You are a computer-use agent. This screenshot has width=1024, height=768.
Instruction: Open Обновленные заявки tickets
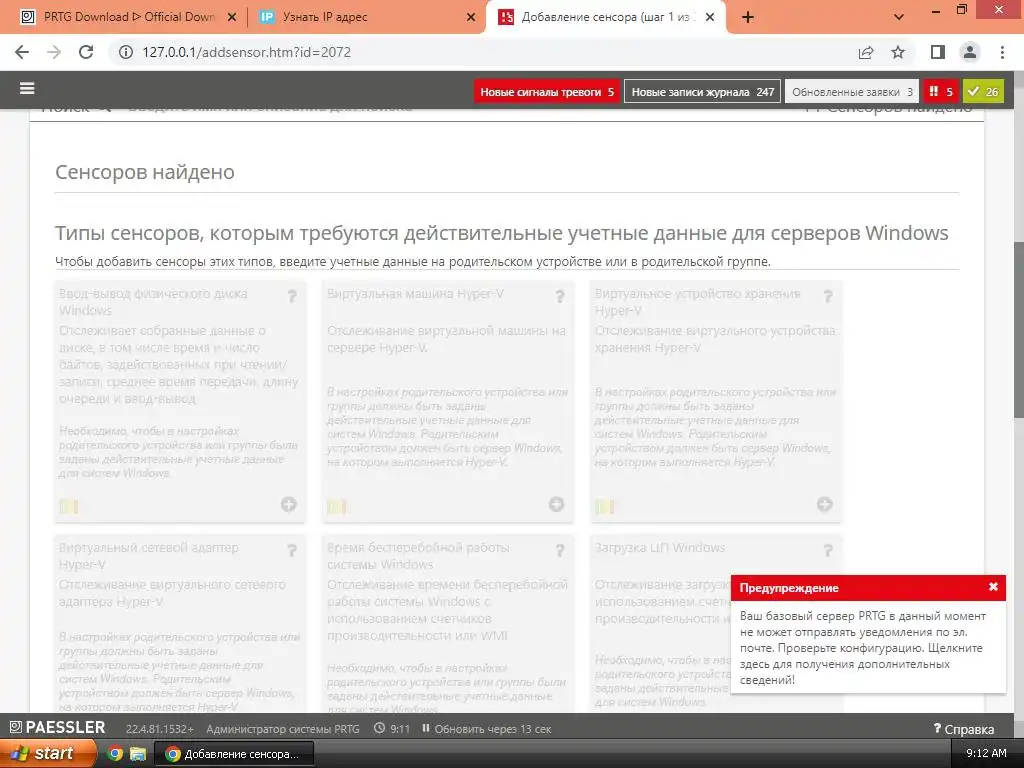coord(852,91)
